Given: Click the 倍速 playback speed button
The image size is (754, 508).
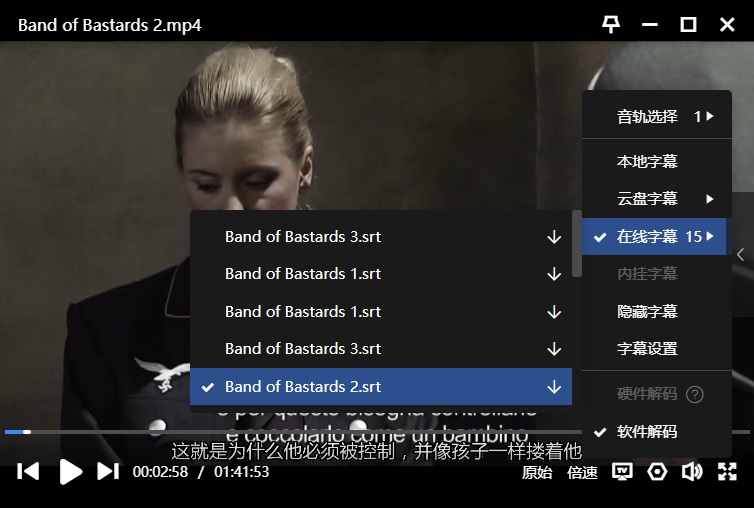Looking at the screenshot, I should pos(582,473).
